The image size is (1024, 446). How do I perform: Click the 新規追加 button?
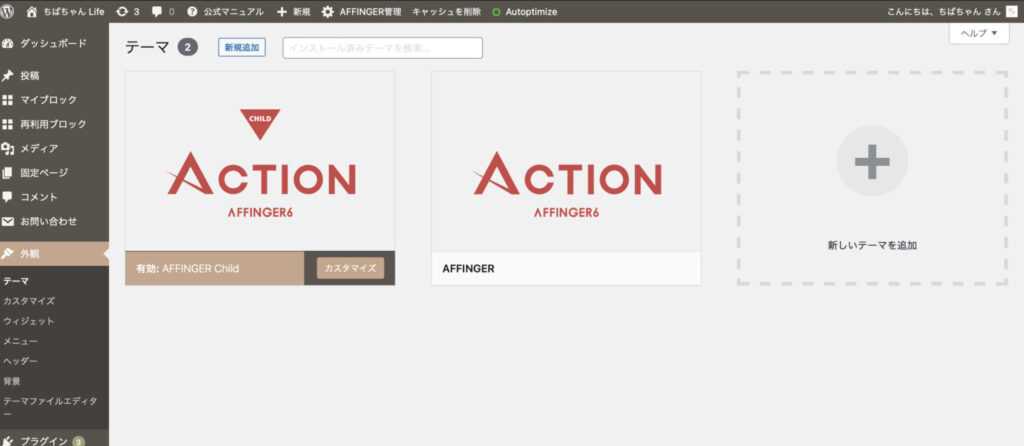[x=242, y=48]
